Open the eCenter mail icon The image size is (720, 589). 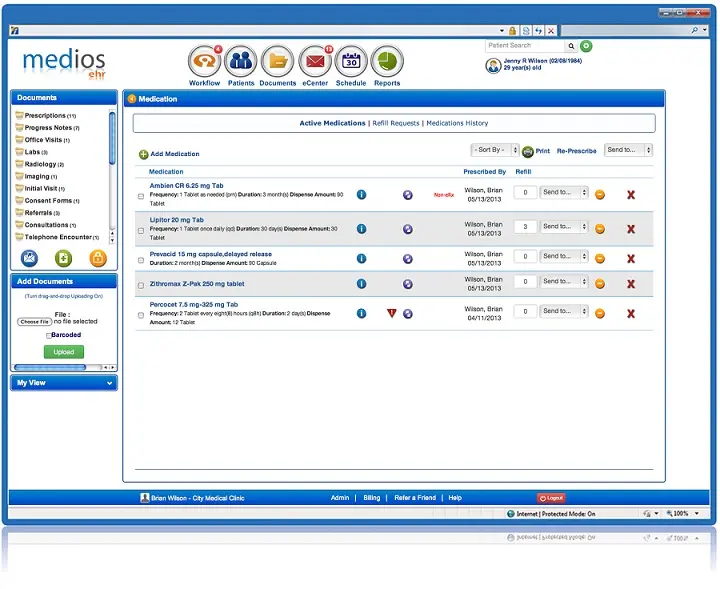[315, 61]
